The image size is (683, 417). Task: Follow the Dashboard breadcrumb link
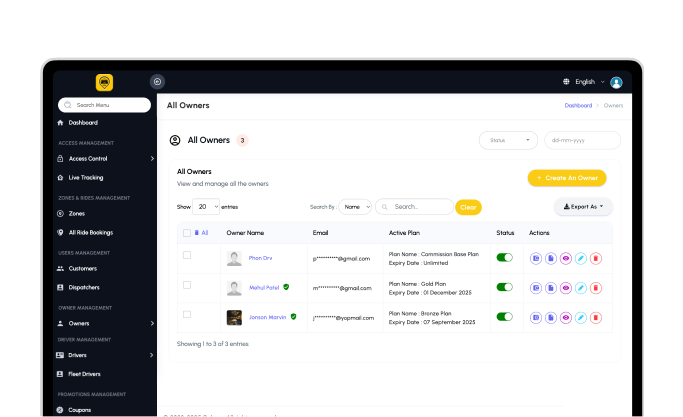578,105
